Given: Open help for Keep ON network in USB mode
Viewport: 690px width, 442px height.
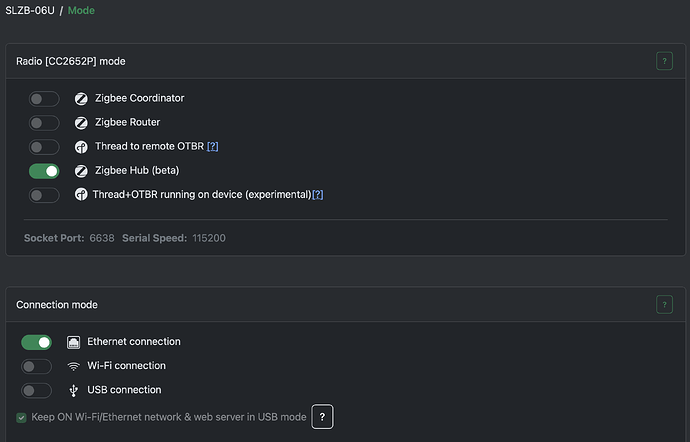Looking at the screenshot, I should point(322,416).
